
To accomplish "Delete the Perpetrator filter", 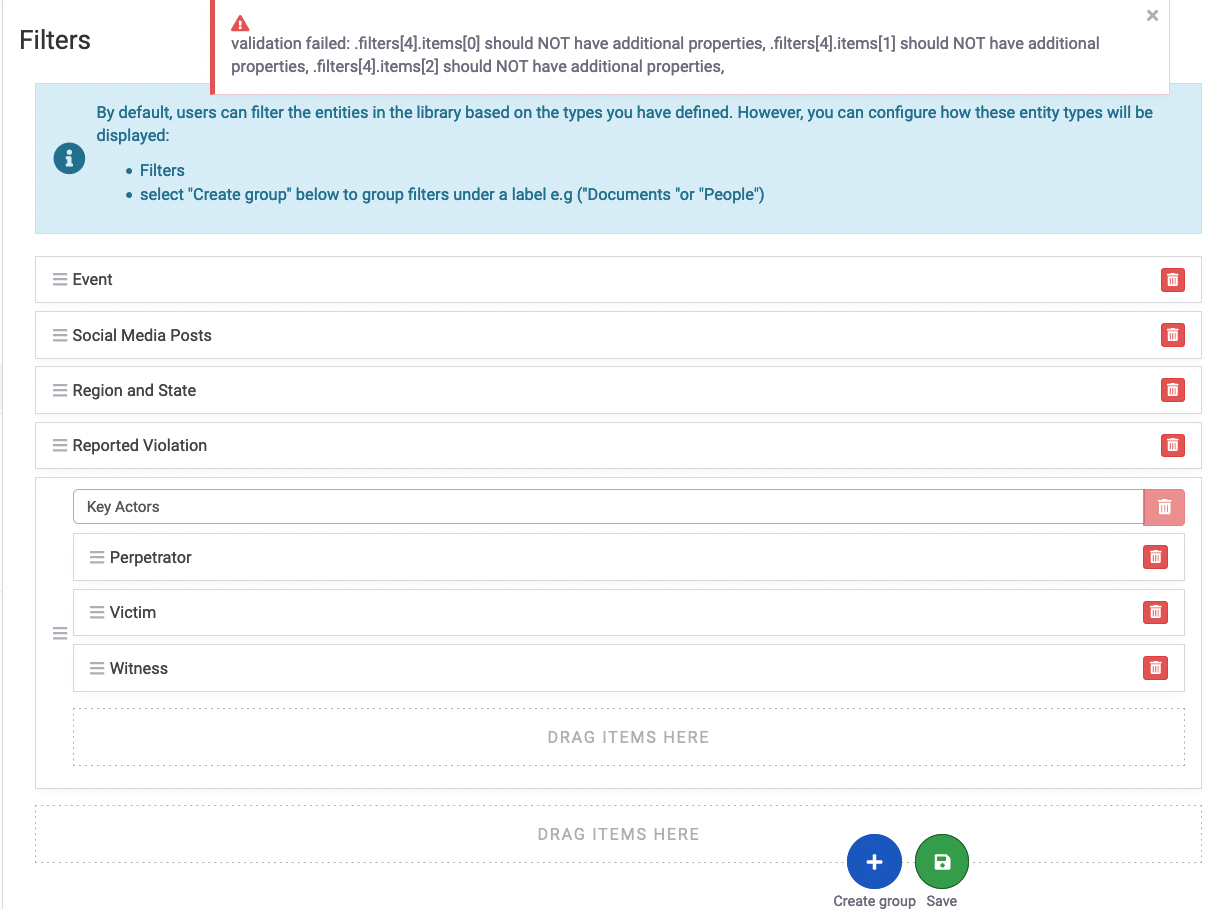I will [x=1155, y=557].
